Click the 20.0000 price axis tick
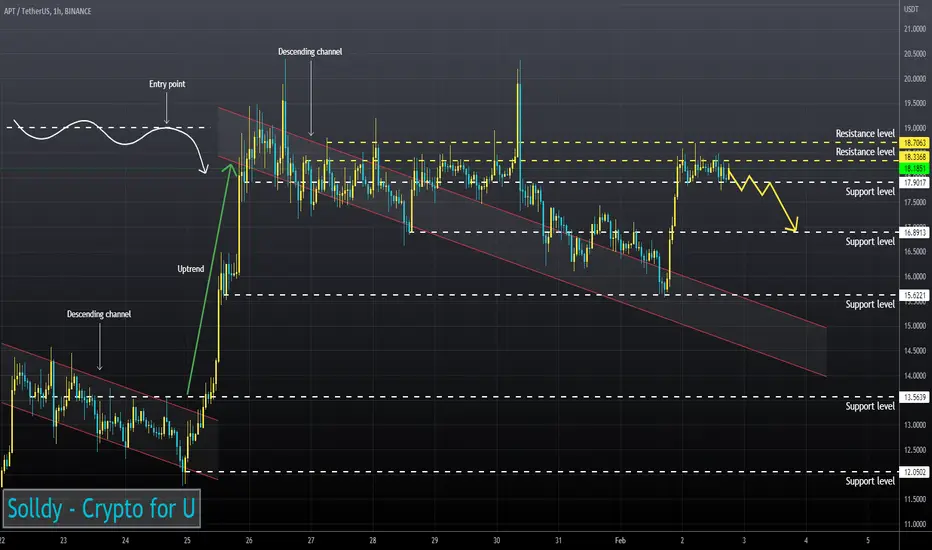 915,78
